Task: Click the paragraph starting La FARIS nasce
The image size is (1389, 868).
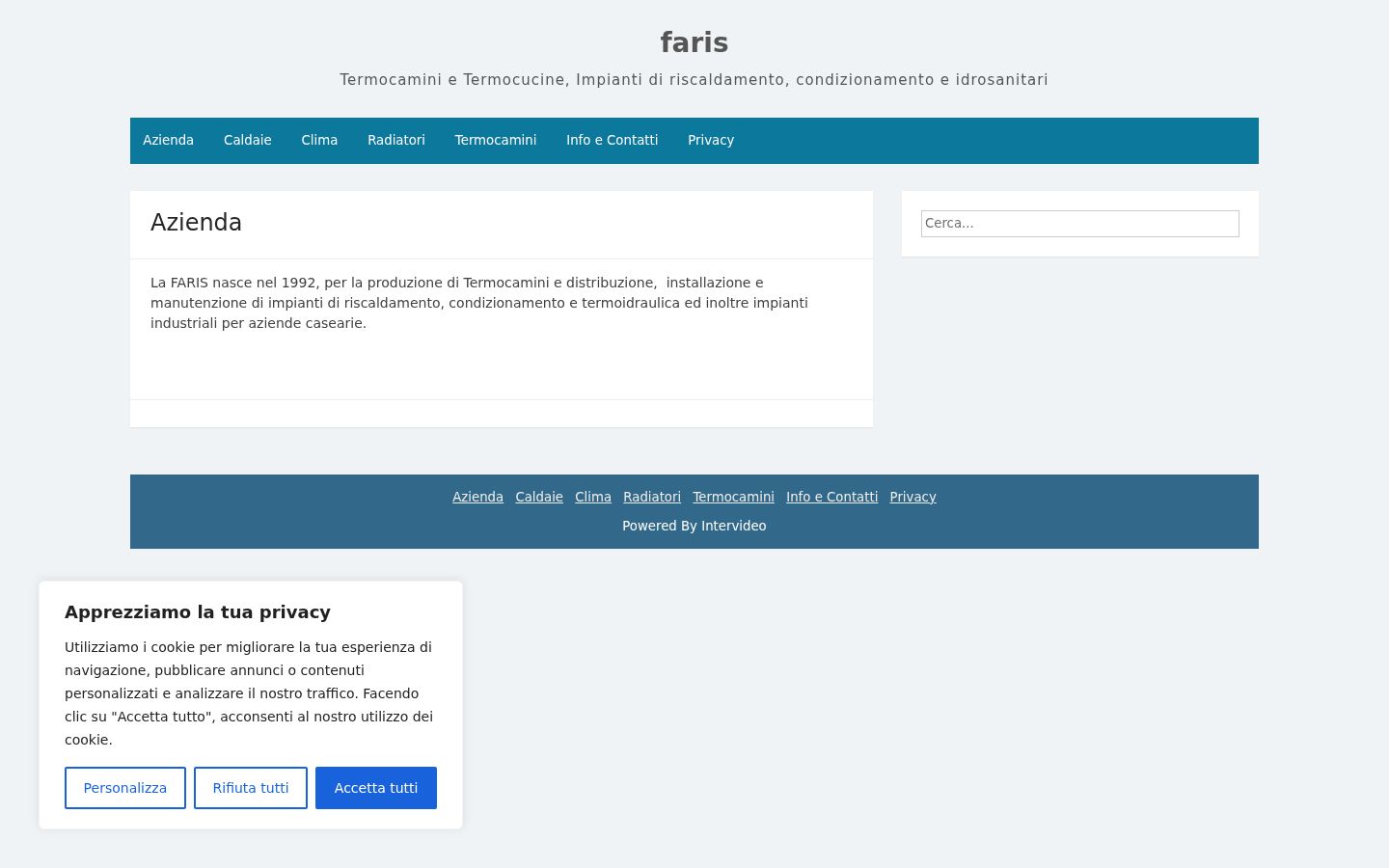Action: (x=479, y=303)
